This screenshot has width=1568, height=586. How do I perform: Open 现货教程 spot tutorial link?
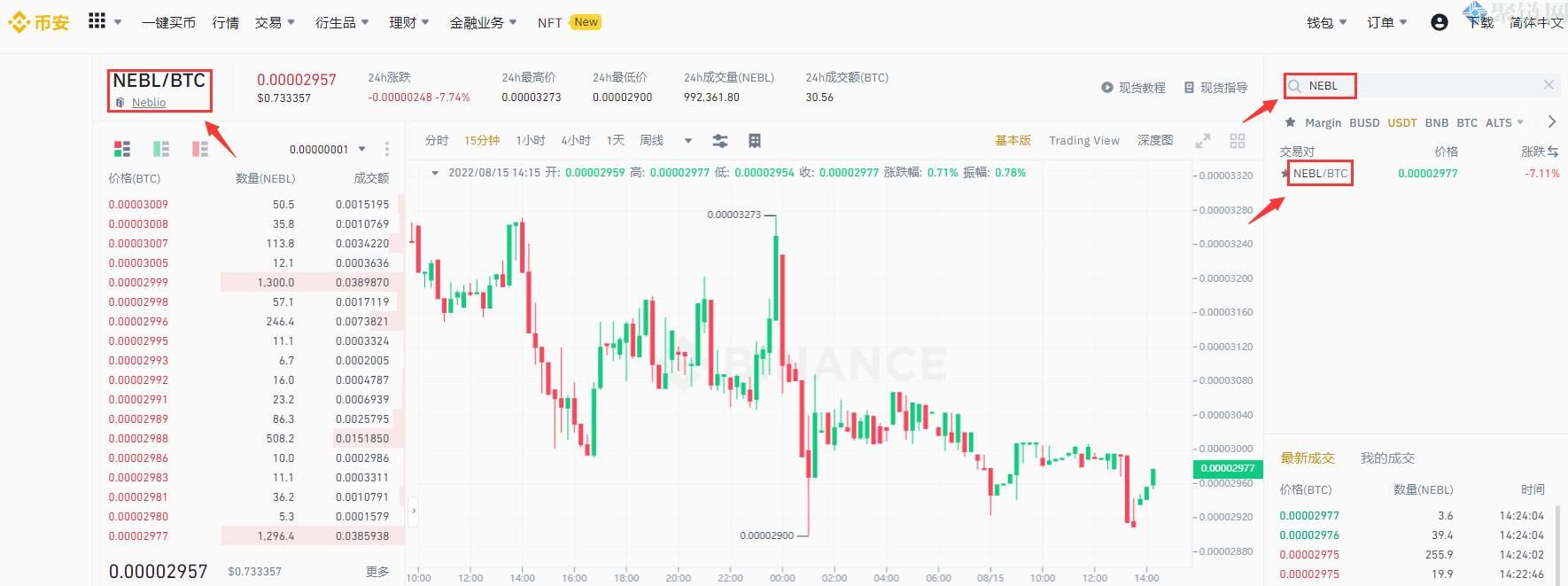click(x=1142, y=88)
